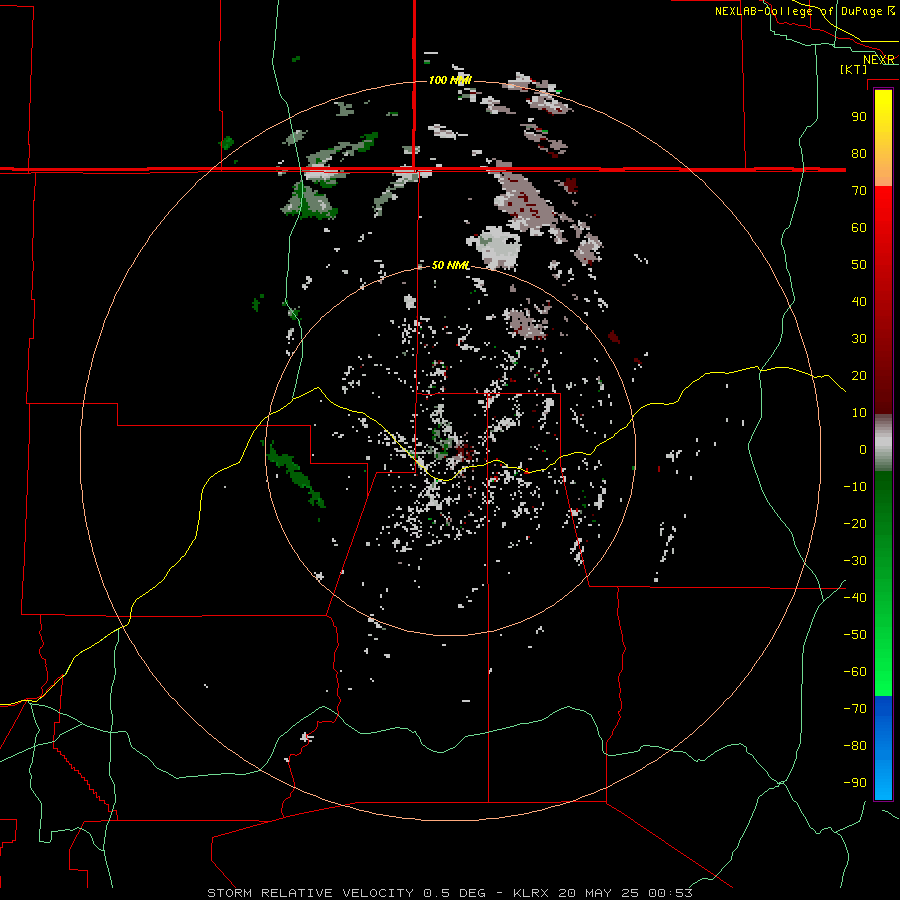Click the elongated green echo west of the inner ring

(x=296, y=474)
